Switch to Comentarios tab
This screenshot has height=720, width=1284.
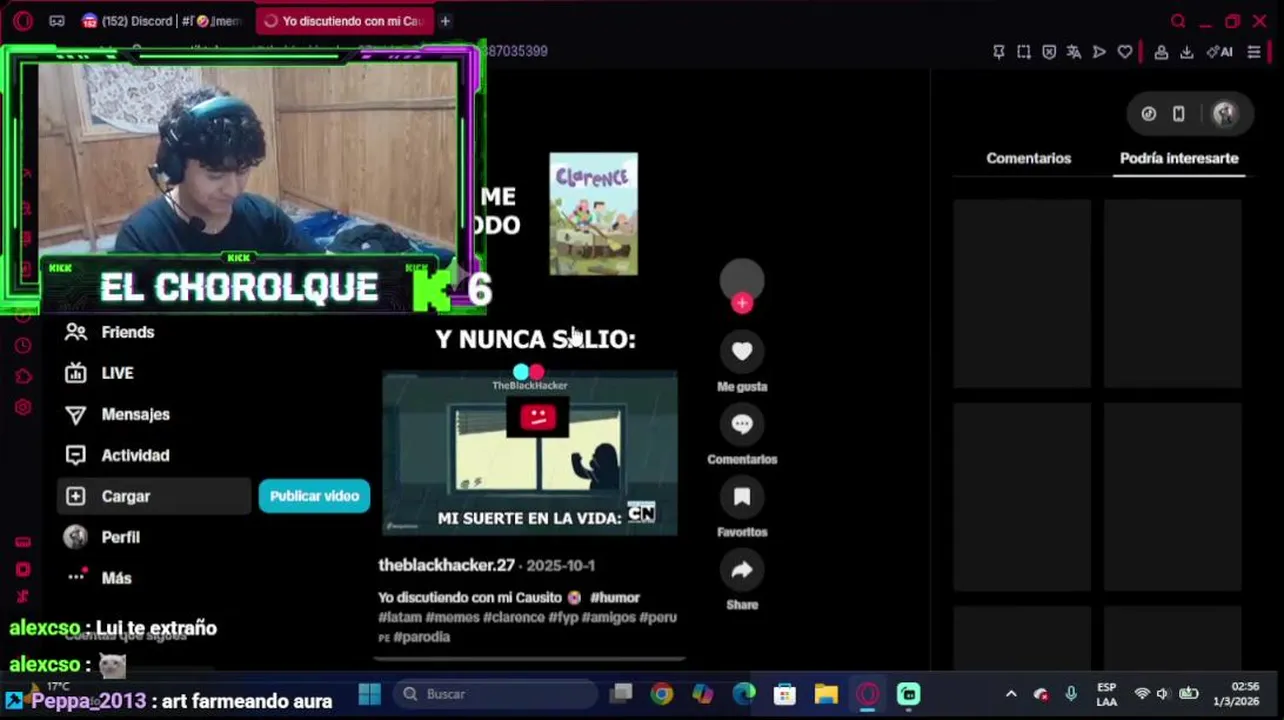click(x=1028, y=158)
